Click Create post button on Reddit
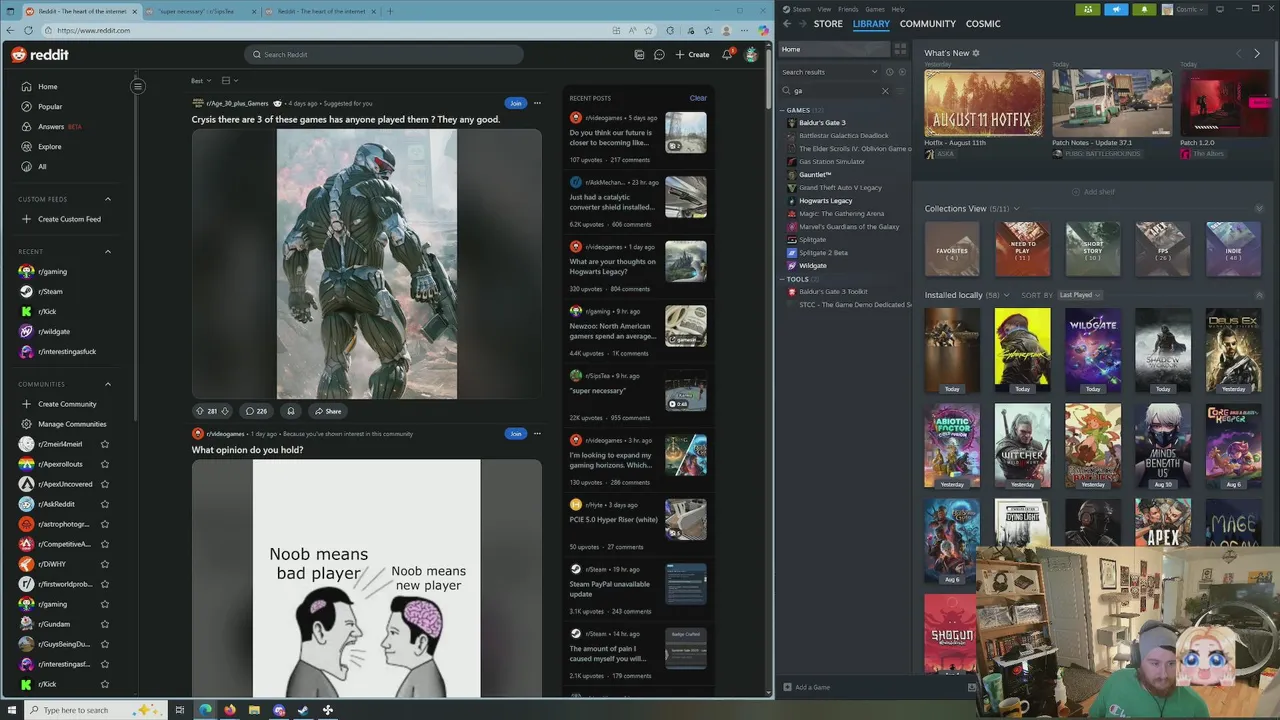1280x720 pixels. coord(692,54)
